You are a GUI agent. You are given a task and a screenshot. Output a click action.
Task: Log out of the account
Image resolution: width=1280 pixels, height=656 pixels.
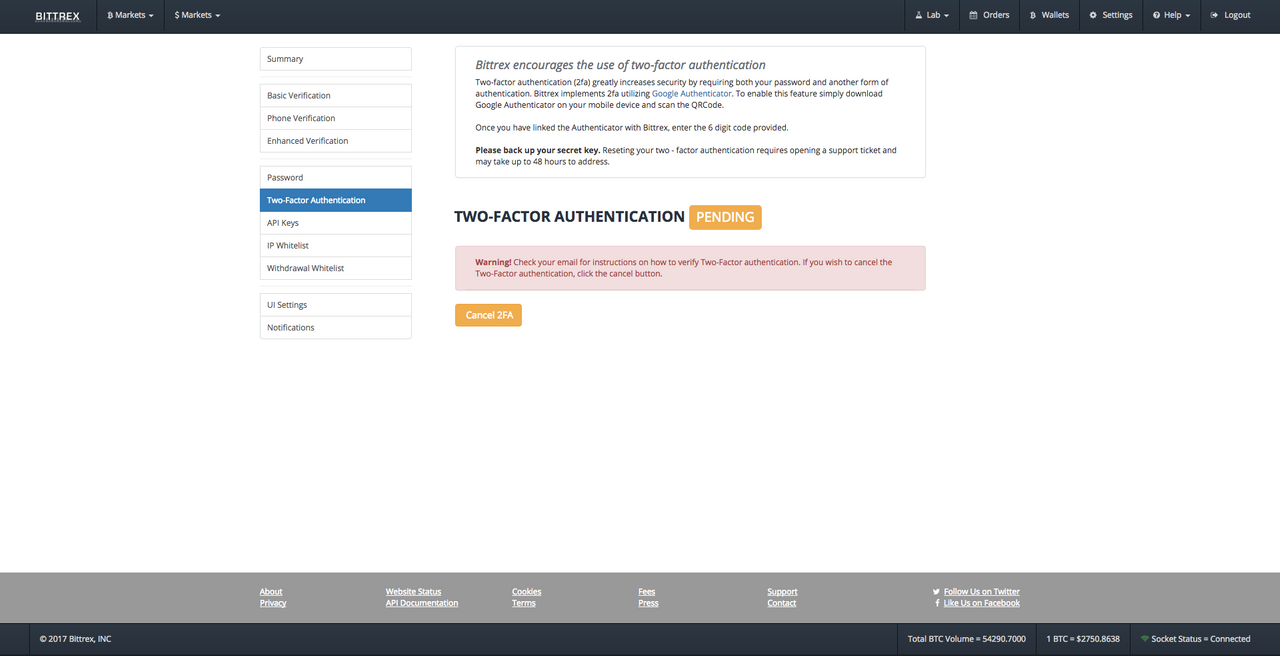click(1230, 16)
